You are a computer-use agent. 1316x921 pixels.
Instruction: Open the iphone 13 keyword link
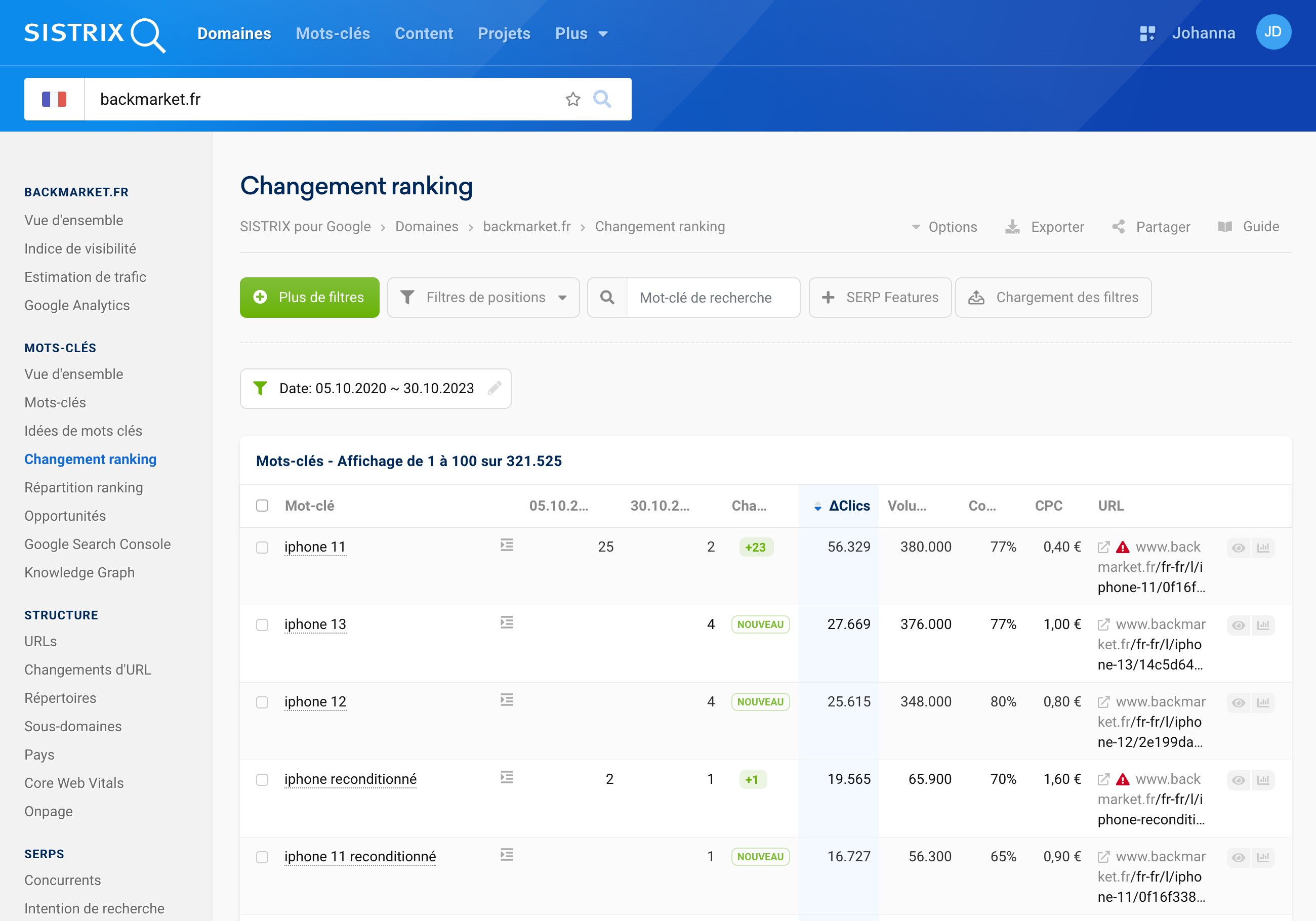point(315,624)
